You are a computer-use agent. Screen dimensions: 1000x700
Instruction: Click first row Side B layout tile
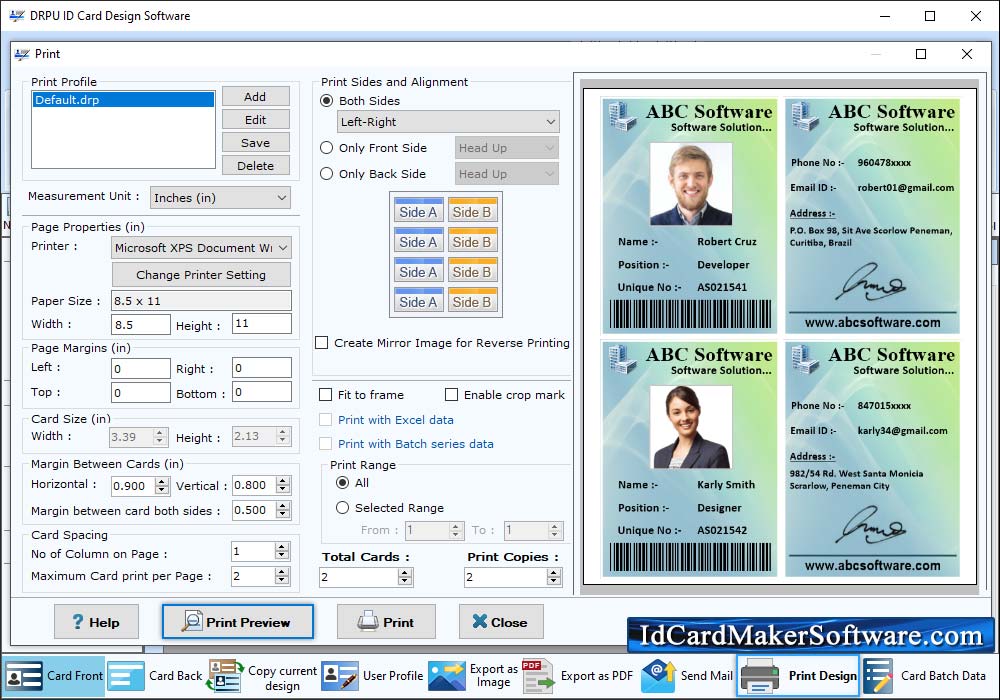(472, 210)
